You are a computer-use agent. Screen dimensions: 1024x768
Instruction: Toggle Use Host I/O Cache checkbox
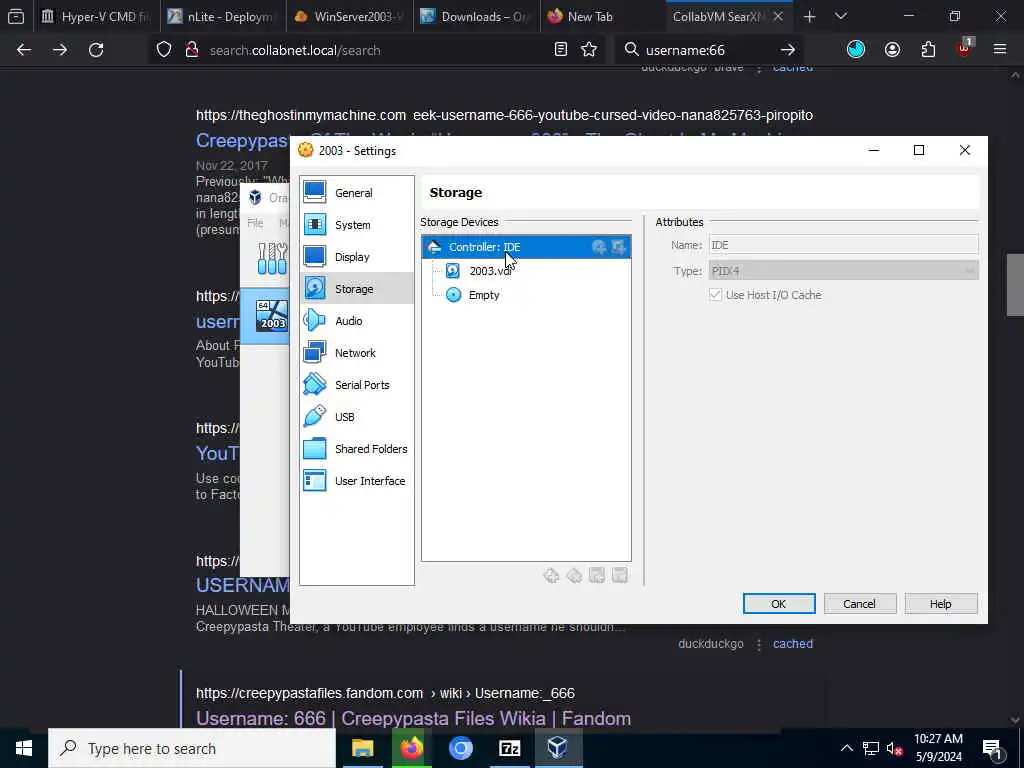716,295
